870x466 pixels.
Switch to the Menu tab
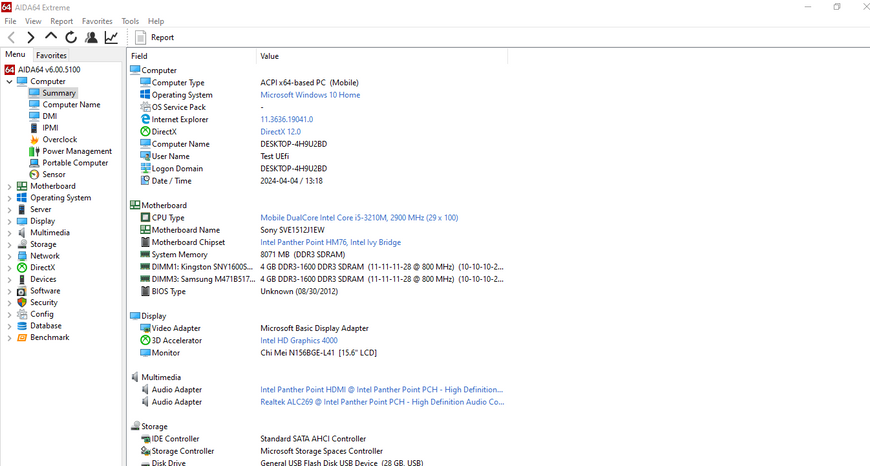point(15,54)
